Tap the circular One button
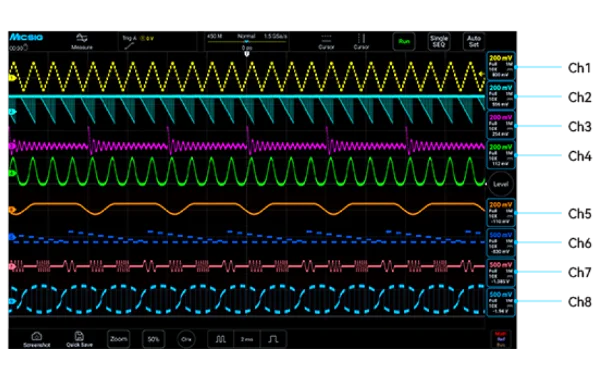Image resolution: width=600 pixels, height=380 pixels. (x=186, y=339)
